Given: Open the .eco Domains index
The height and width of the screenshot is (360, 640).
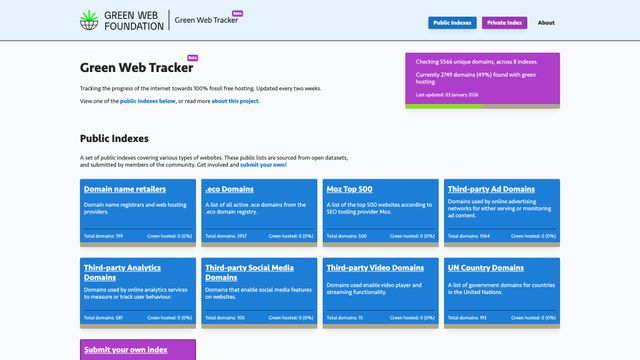Looking at the screenshot, I should click(229, 189).
